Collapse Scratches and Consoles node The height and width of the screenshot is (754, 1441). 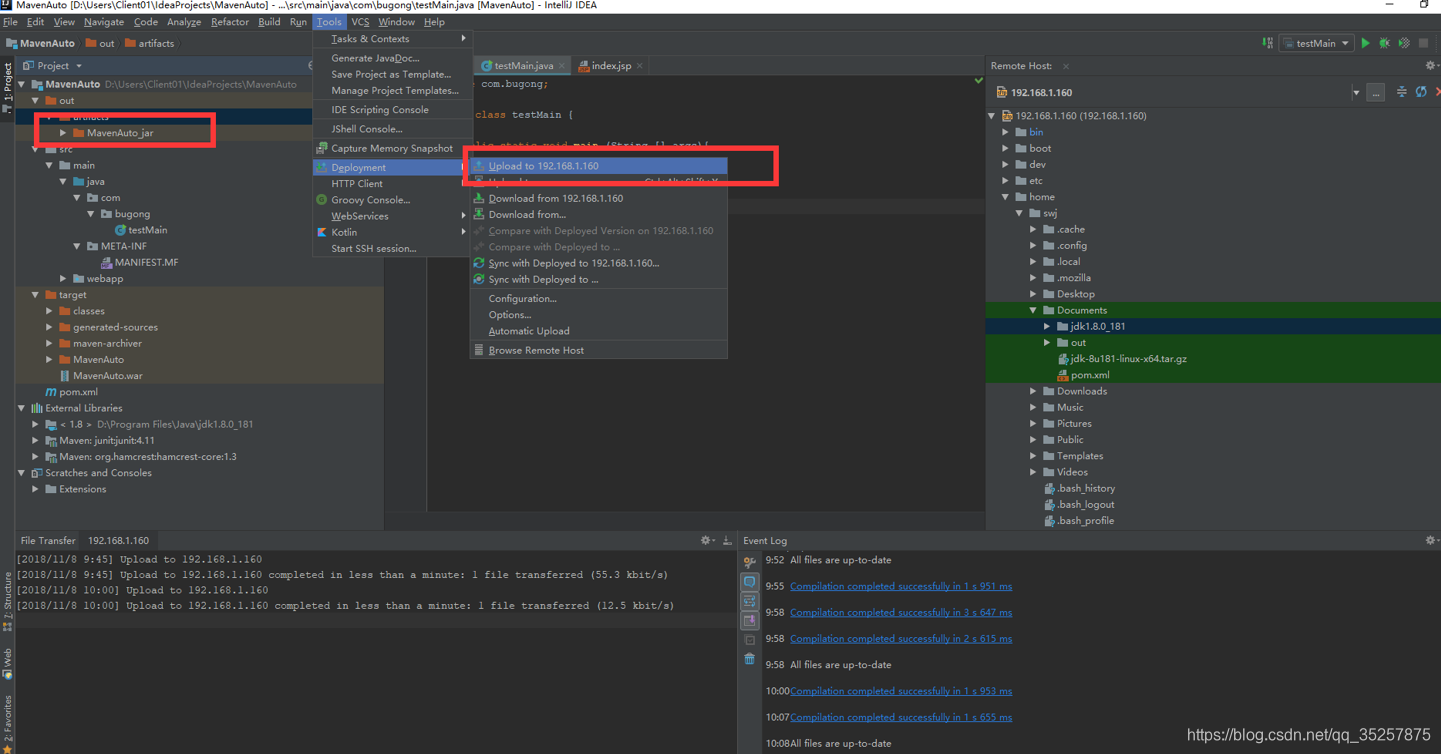(x=22, y=473)
